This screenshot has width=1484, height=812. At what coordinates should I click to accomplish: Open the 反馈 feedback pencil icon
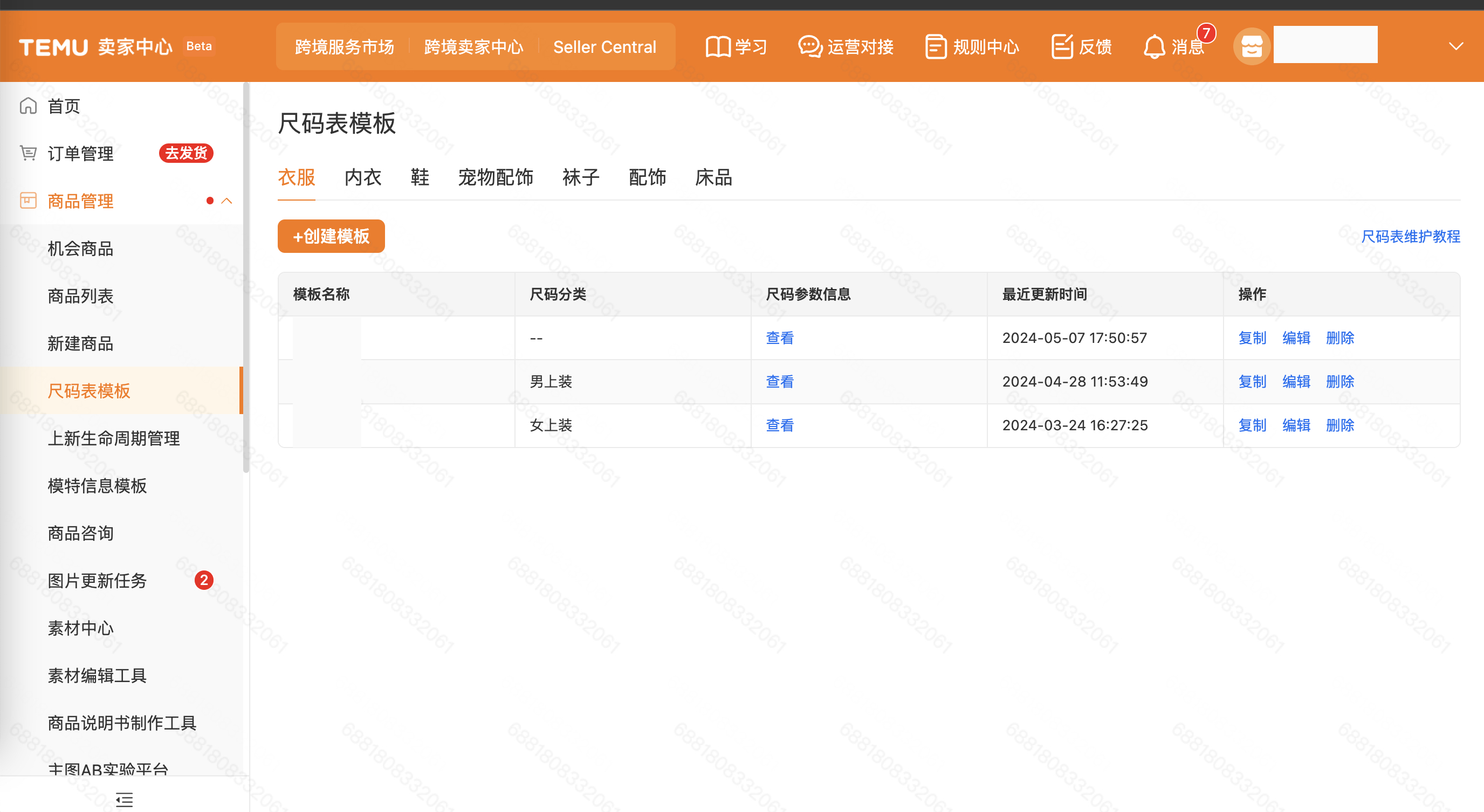pyautogui.click(x=1062, y=46)
